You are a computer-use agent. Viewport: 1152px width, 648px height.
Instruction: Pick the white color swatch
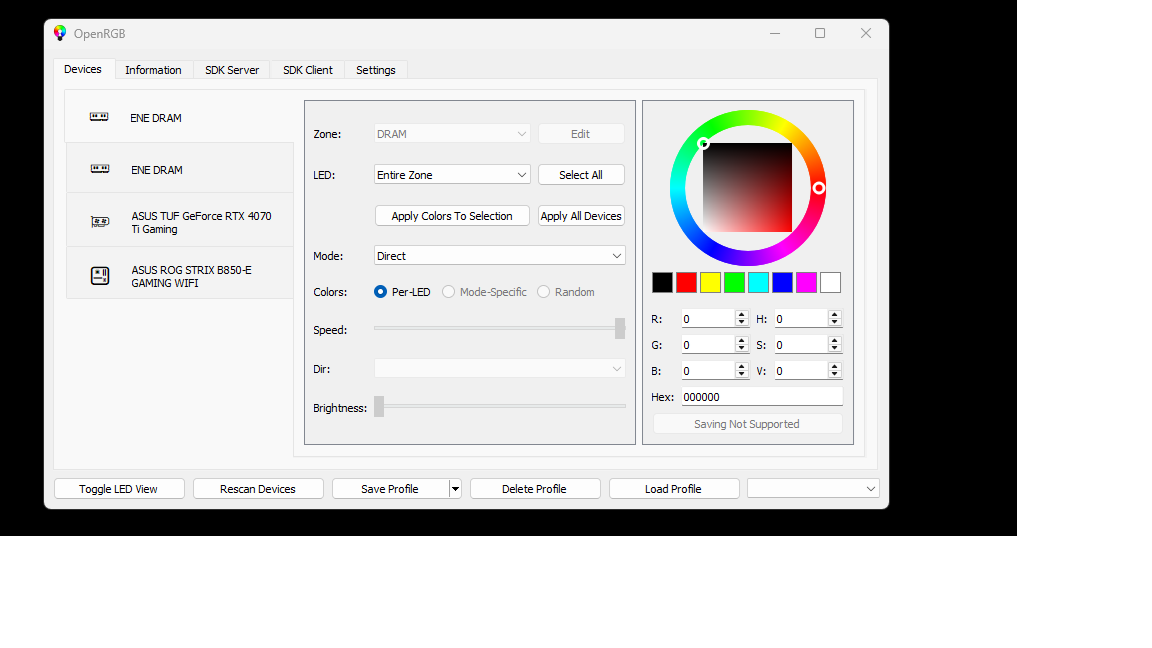[830, 282]
